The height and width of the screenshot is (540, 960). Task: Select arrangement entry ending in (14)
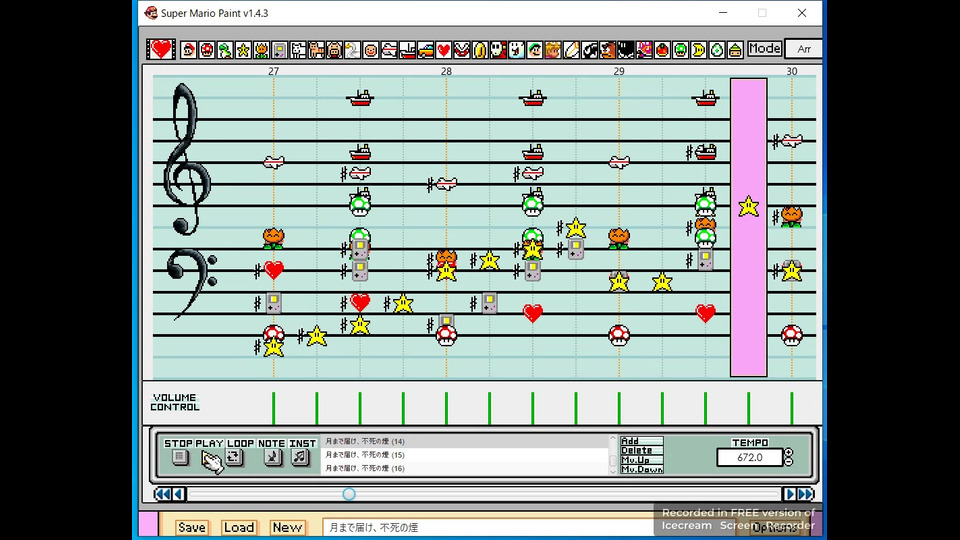pyautogui.click(x=465, y=441)
